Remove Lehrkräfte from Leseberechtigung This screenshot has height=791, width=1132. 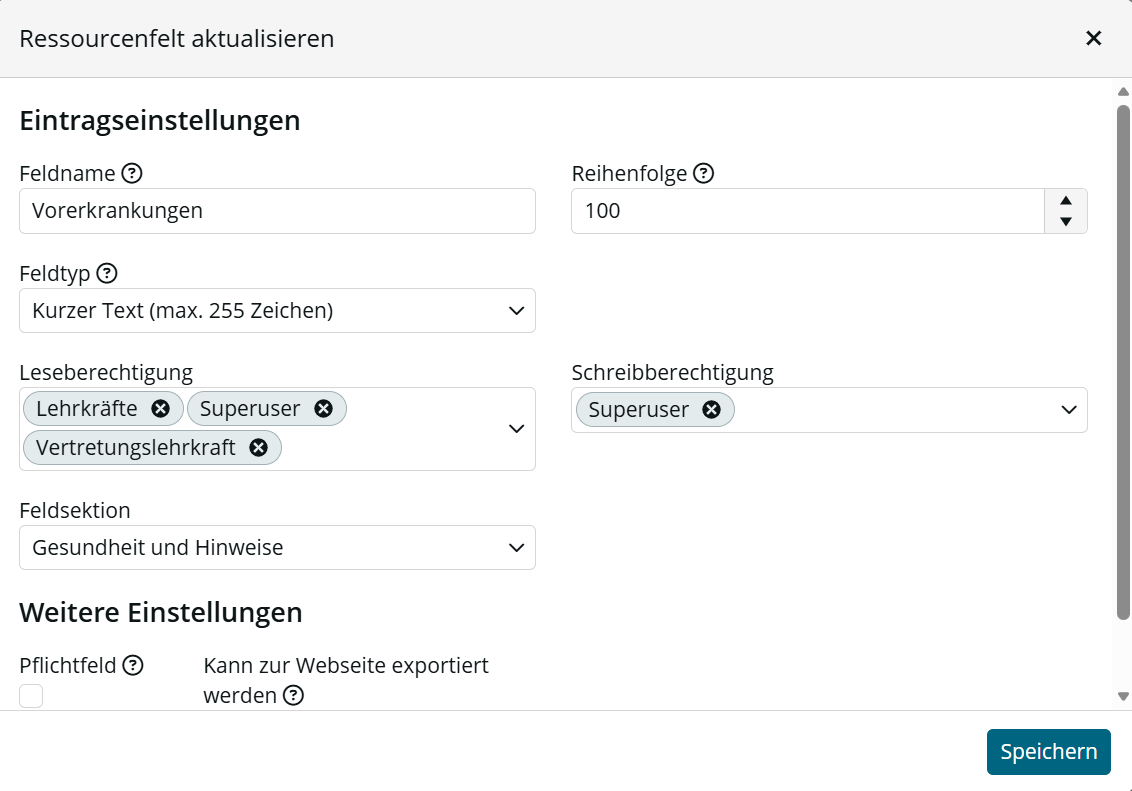160,408
